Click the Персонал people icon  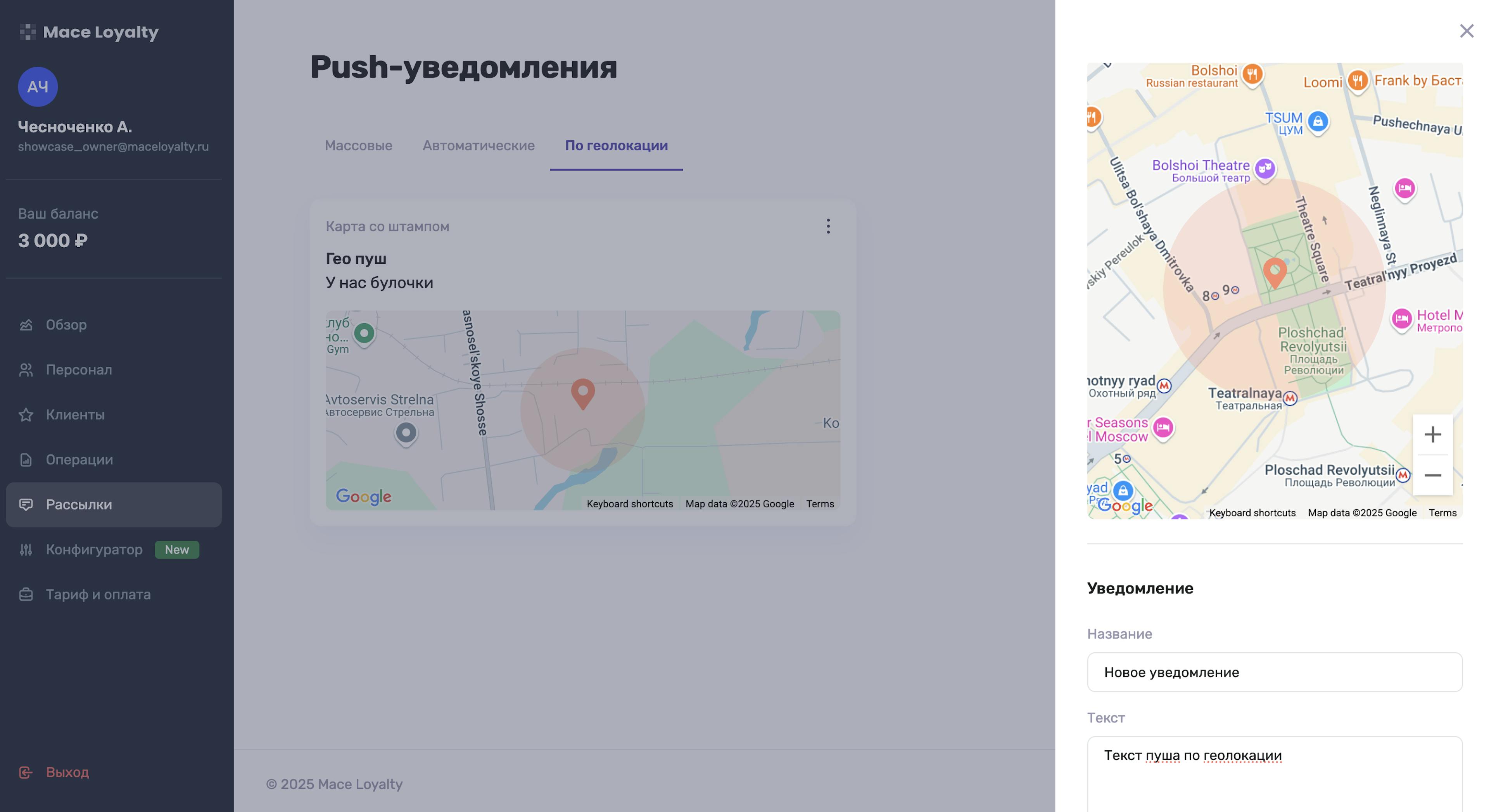tap(26, 370)
